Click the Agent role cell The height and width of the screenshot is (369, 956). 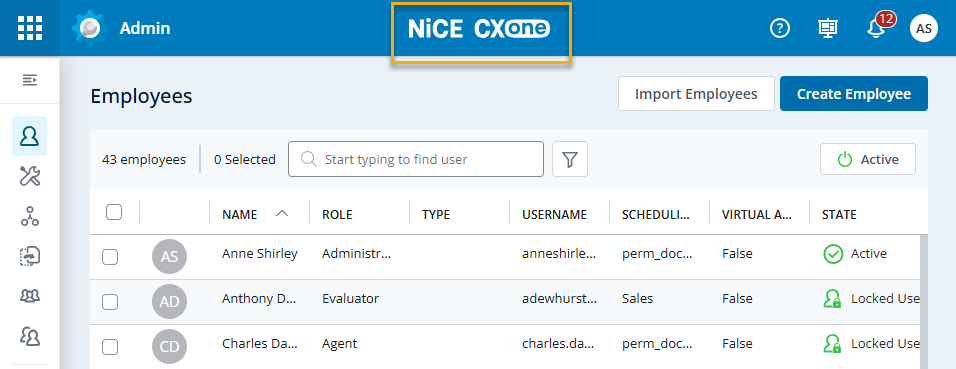click(x=340, y=344)
